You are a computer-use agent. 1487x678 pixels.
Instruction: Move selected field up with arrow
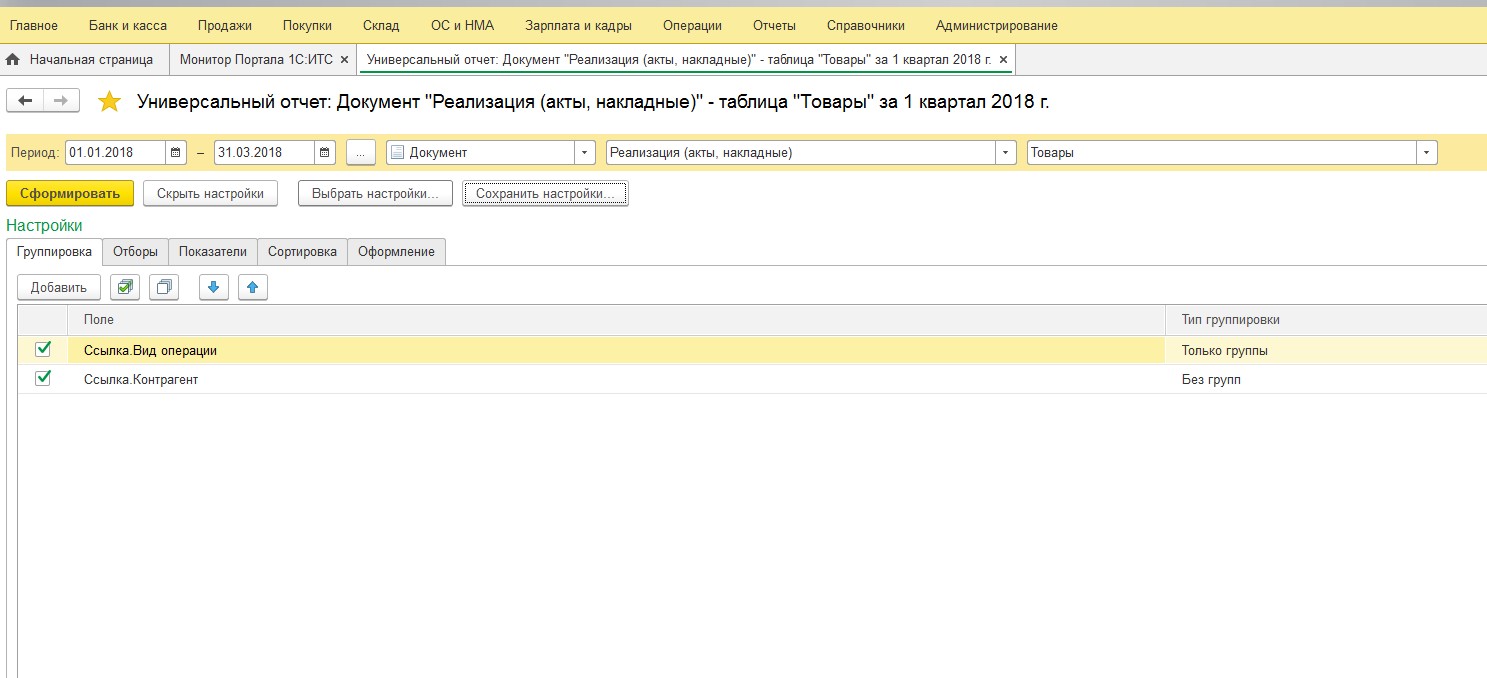pos(252,288)
